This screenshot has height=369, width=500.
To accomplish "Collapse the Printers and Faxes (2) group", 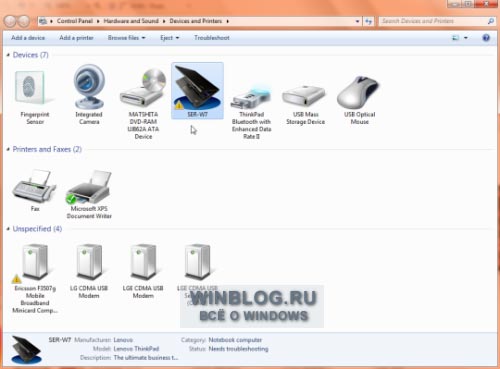I will 8,149.
